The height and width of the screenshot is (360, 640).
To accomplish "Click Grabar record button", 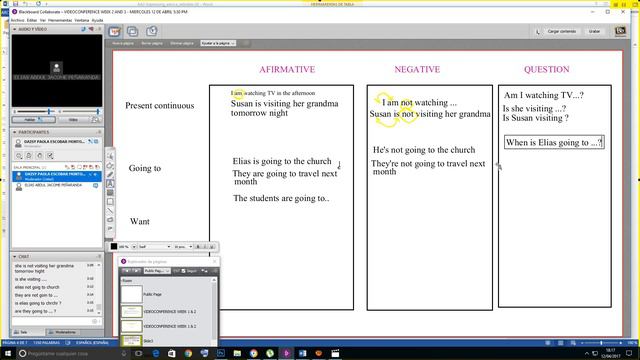I will (594, 31).
